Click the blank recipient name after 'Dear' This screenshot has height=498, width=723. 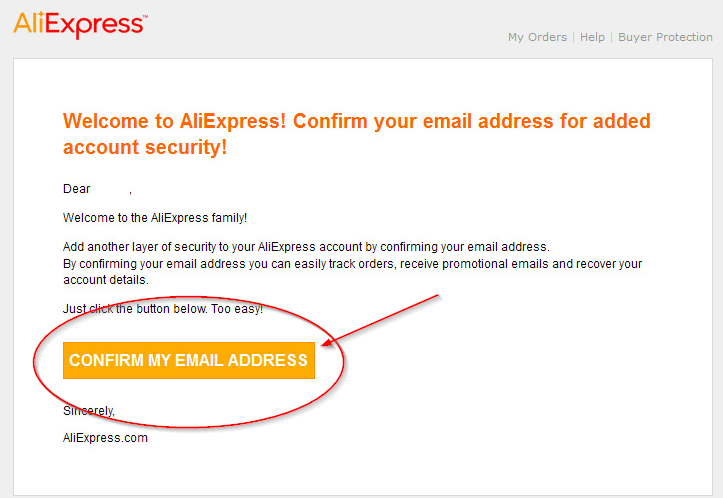point(110,189)
